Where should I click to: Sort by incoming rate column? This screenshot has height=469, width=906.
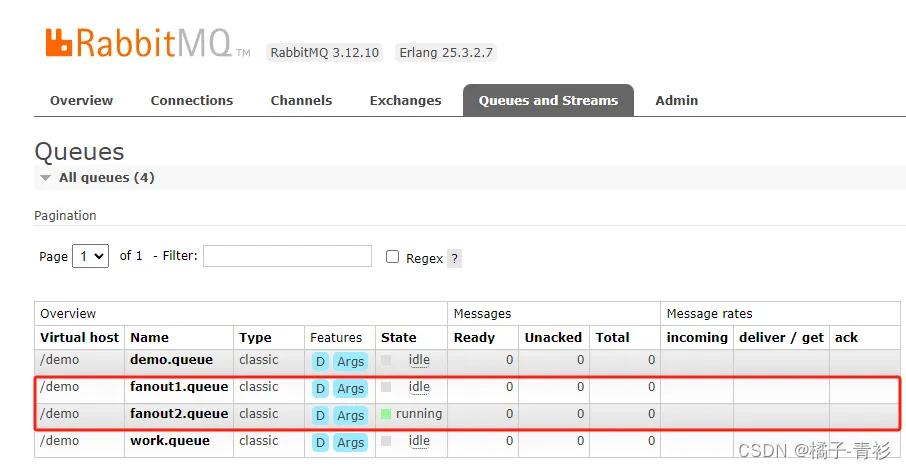point(697,337)
